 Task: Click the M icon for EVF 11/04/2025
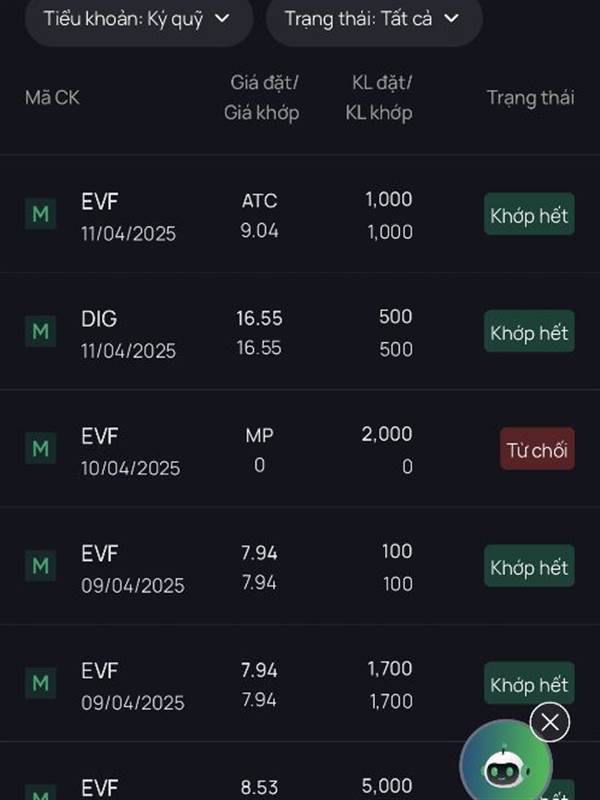click(40, 214)
